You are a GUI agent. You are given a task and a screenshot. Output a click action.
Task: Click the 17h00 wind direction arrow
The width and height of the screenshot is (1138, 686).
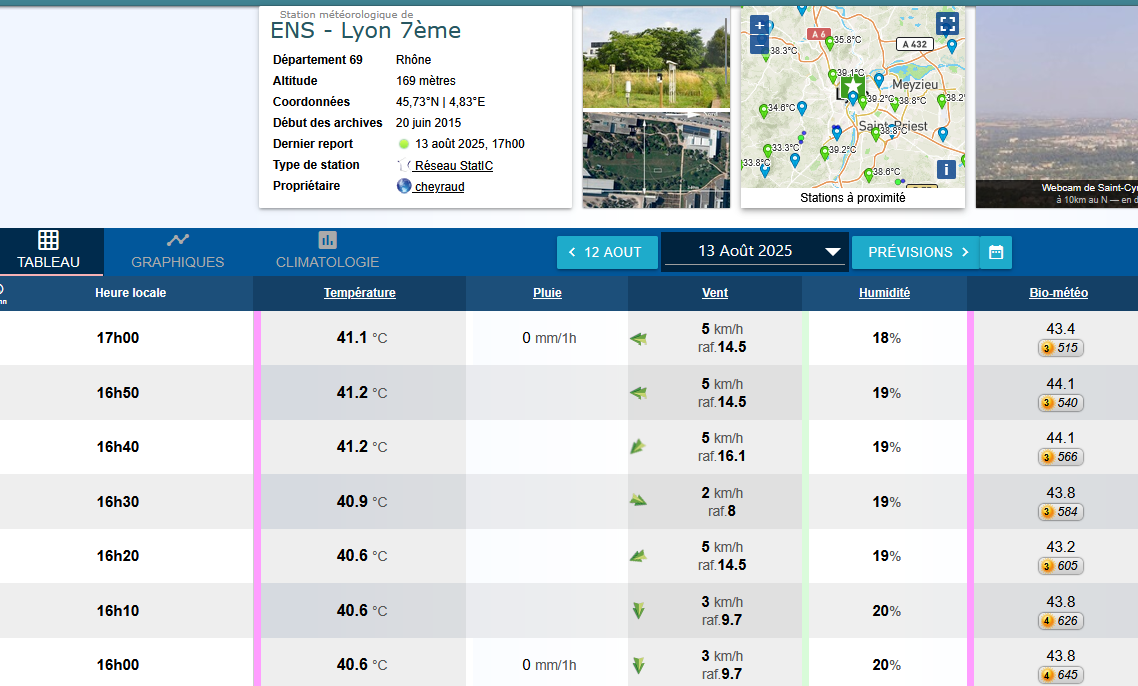pyautogui.click(x=638, y=339)
